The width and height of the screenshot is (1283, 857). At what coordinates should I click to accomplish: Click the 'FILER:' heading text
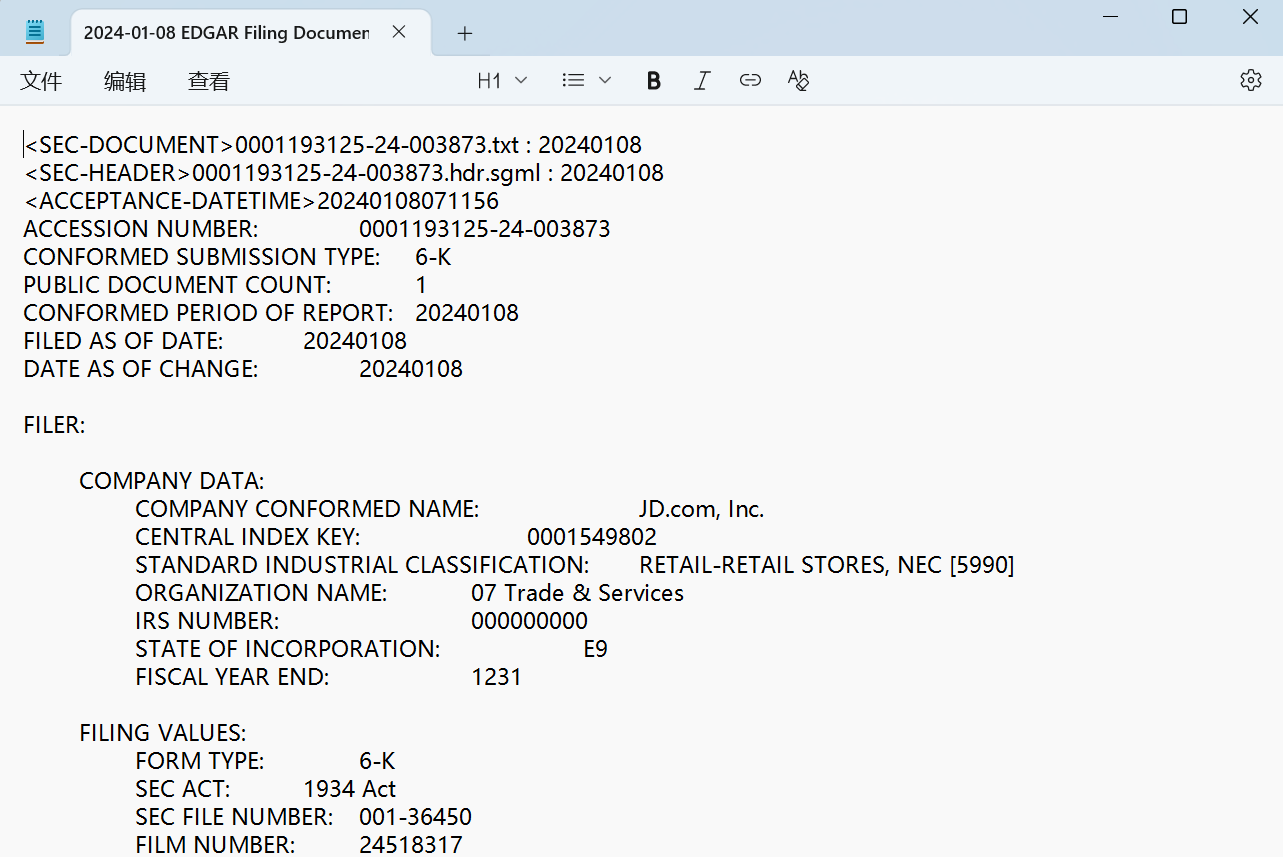tap(55, 425)
